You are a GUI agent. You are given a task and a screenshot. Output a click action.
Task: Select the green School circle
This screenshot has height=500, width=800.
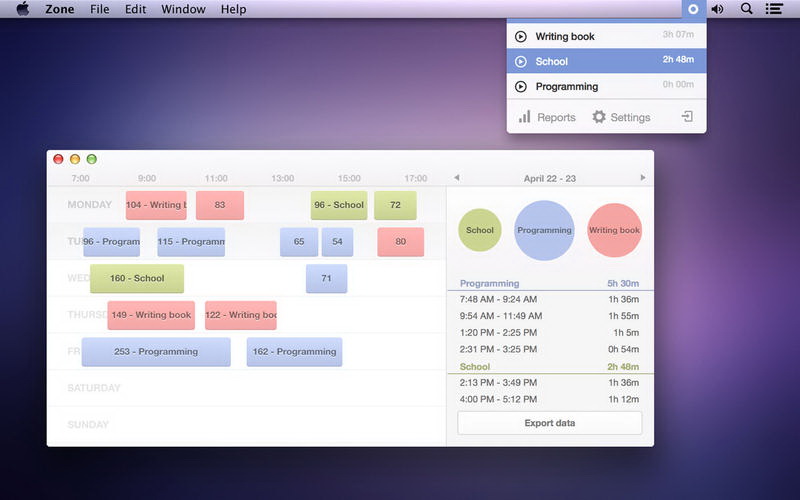[x=480, y=230]
